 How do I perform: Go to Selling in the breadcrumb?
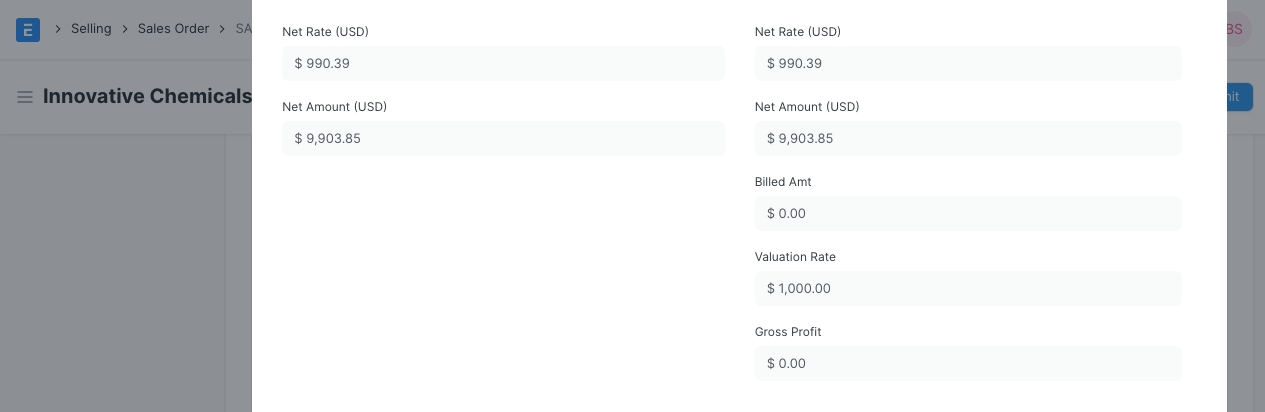(x=91, y=29)
